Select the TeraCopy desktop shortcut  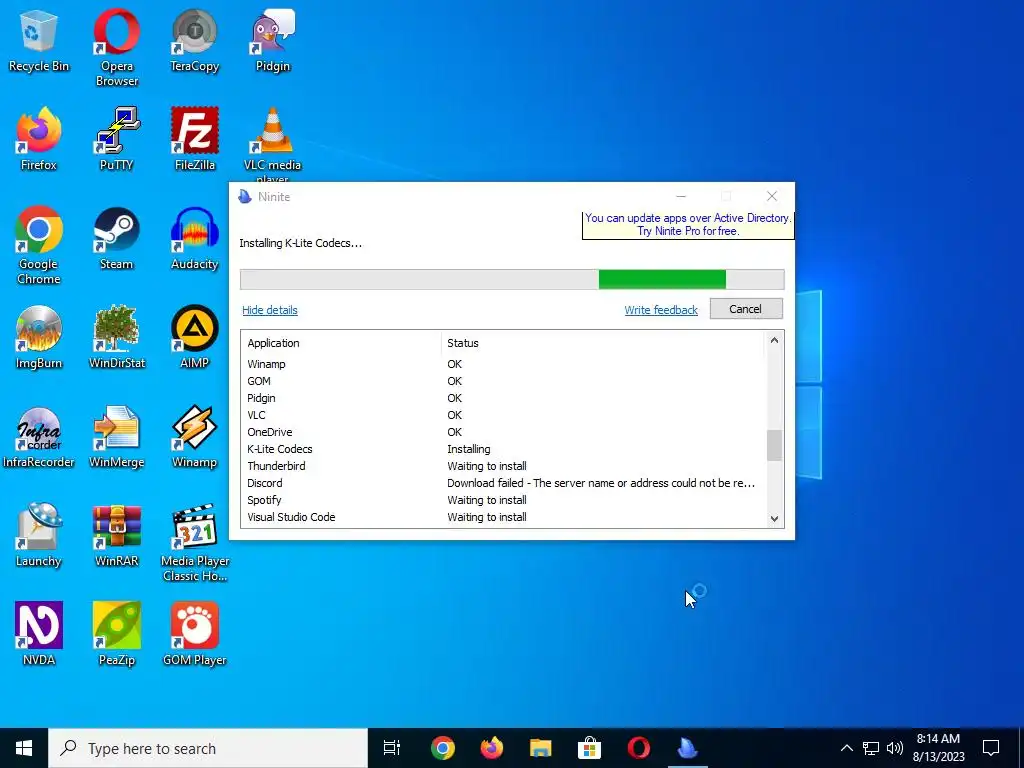pyautogui.click(x=194, y=41)
